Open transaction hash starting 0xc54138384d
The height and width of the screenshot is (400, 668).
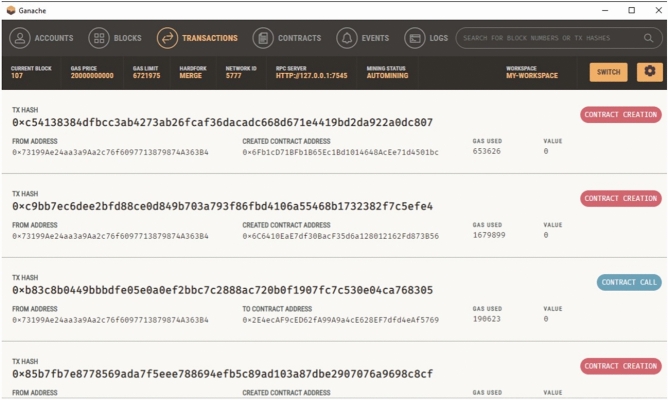[x=222, y=122]
